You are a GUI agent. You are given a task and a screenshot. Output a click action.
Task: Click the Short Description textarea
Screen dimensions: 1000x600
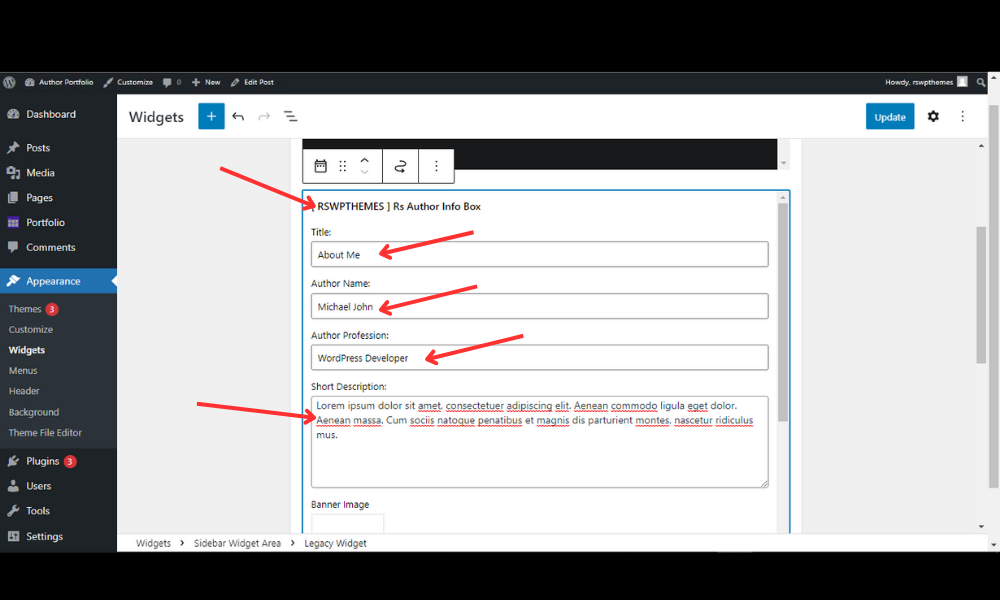[x=540, y=442]
